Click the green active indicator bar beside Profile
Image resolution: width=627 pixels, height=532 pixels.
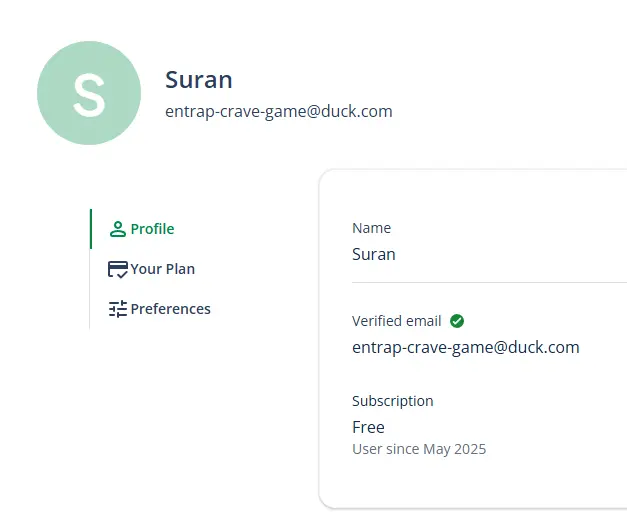pyautogui.click(x=91, y=229)
